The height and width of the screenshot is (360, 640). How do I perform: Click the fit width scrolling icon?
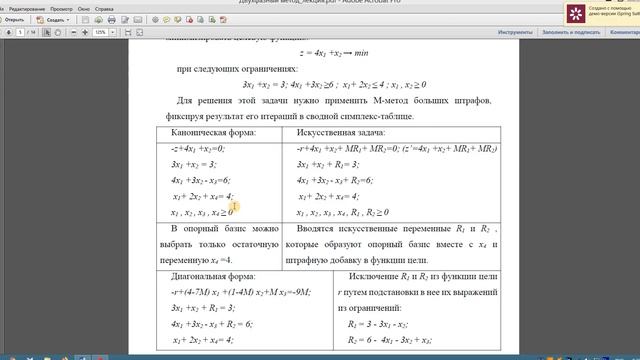pyautogui.click(x=128, y=32)
